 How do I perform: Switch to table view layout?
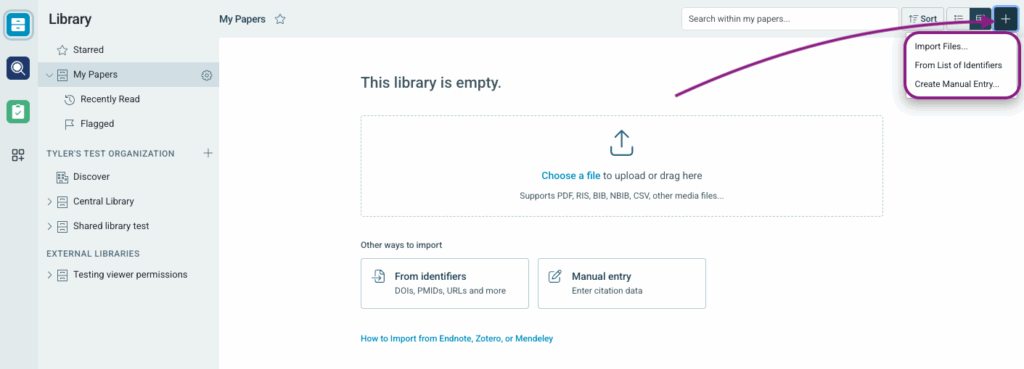point(980,19)
